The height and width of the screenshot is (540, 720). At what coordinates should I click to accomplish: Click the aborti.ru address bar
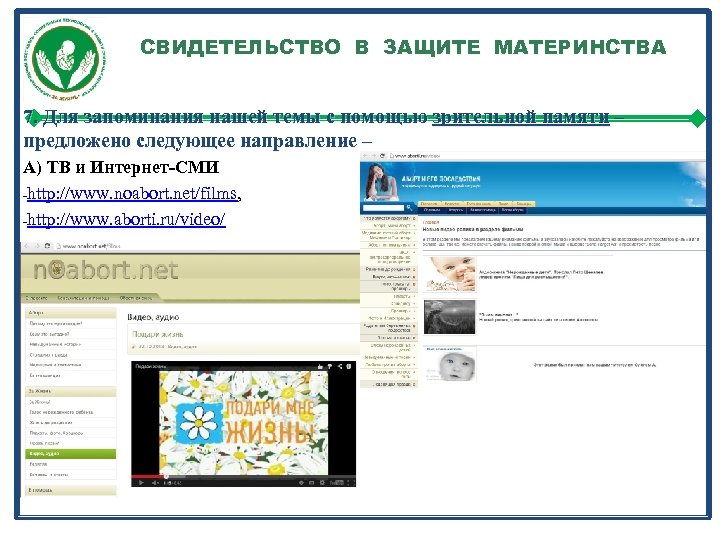tap(546, 156)
